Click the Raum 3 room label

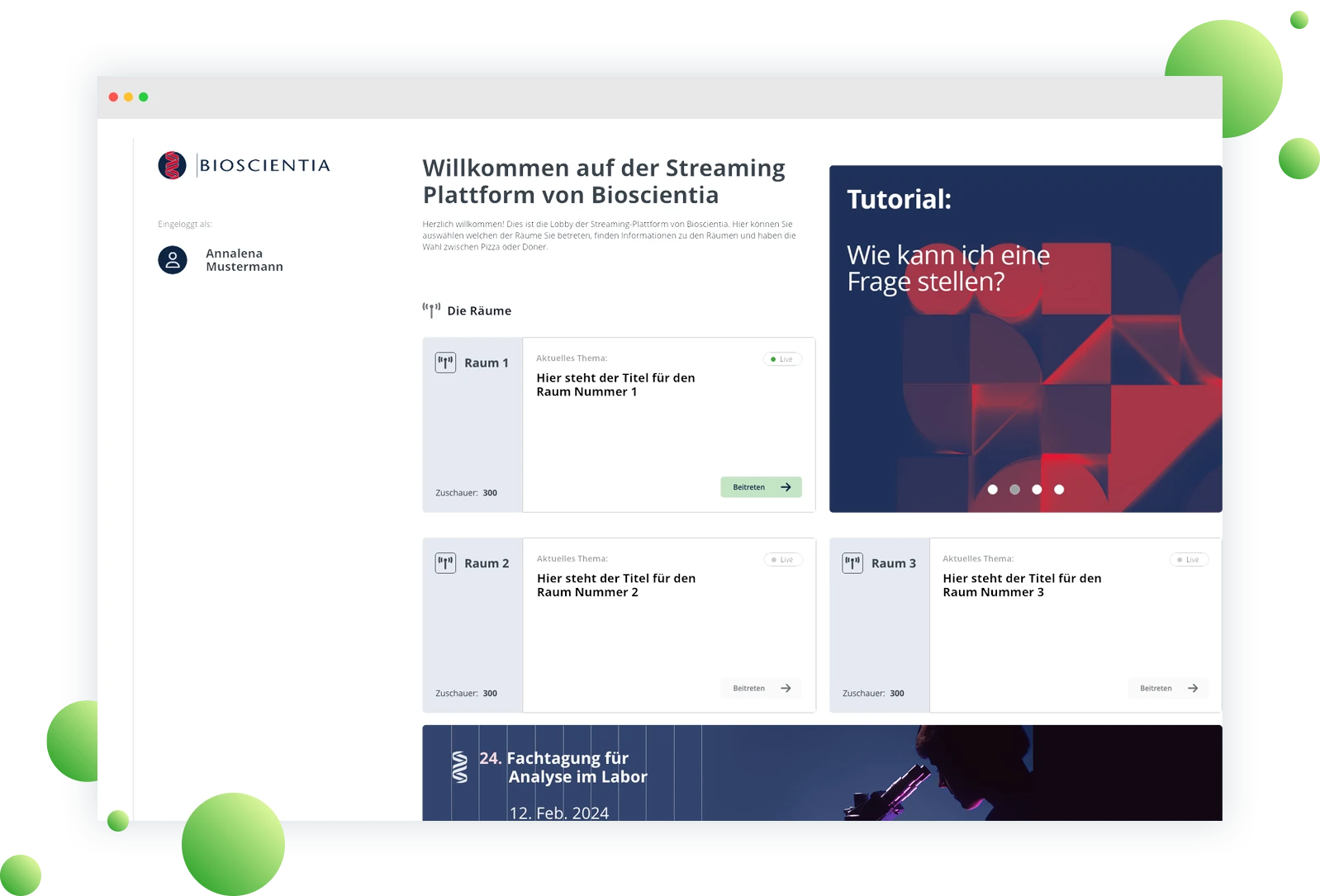pos(894,563)
